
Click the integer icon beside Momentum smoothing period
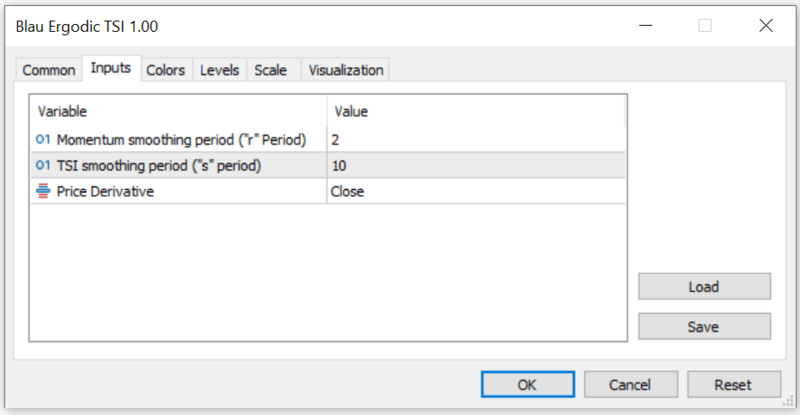(43, 139)
